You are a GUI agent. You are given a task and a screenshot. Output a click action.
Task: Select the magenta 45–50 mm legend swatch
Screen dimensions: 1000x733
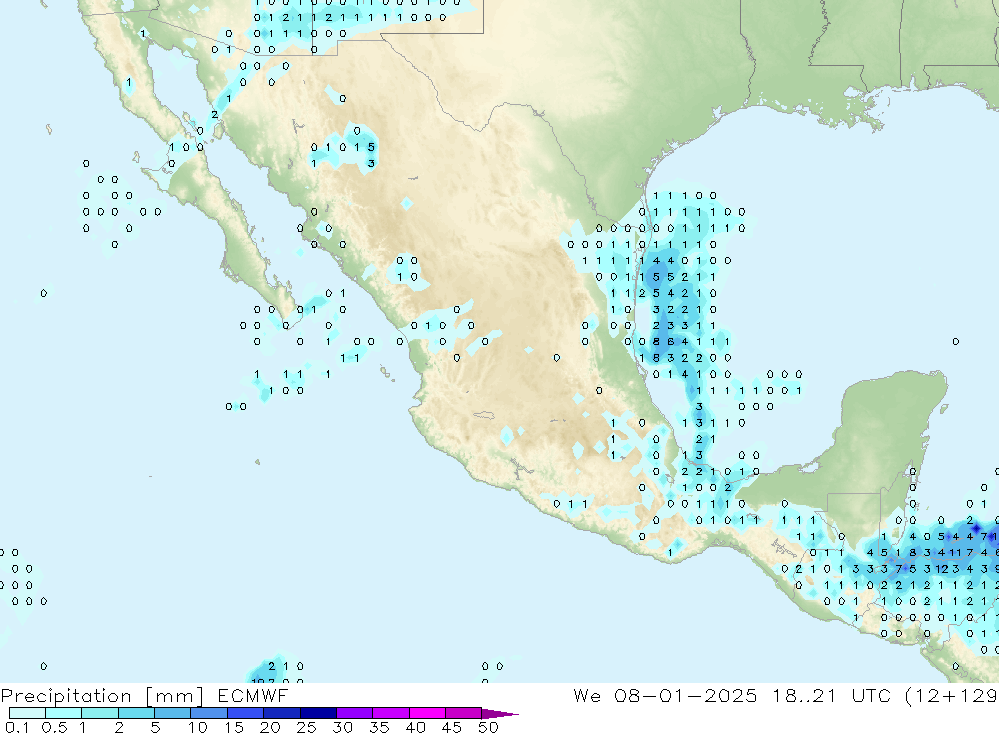click(463, 714)
